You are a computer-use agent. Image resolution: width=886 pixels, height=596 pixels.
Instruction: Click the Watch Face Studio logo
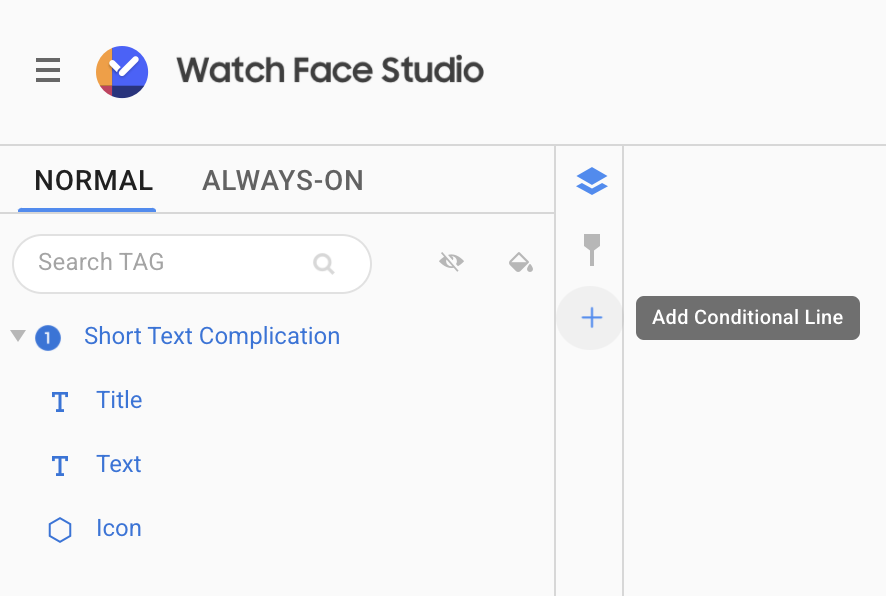pos(122,72)
